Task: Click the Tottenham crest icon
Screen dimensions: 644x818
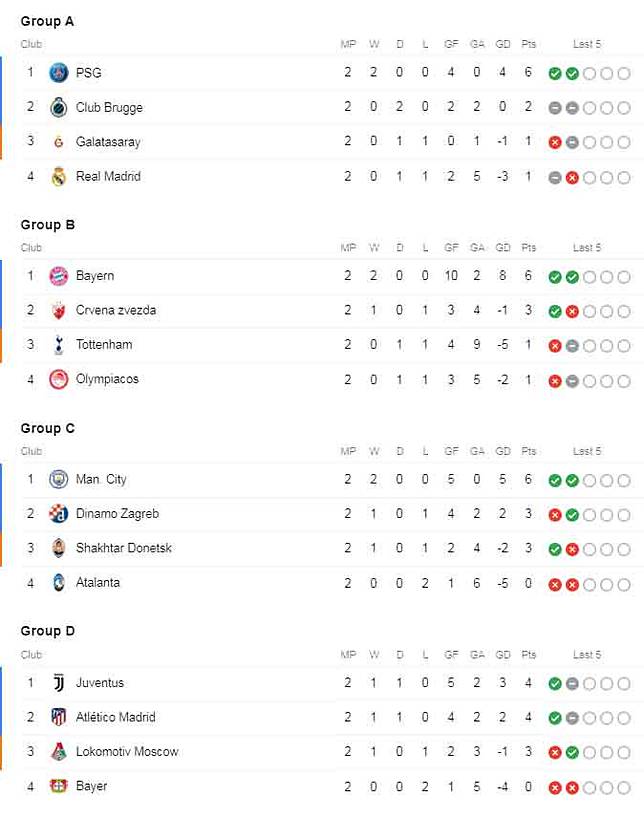Action: [x=58, y=345]
